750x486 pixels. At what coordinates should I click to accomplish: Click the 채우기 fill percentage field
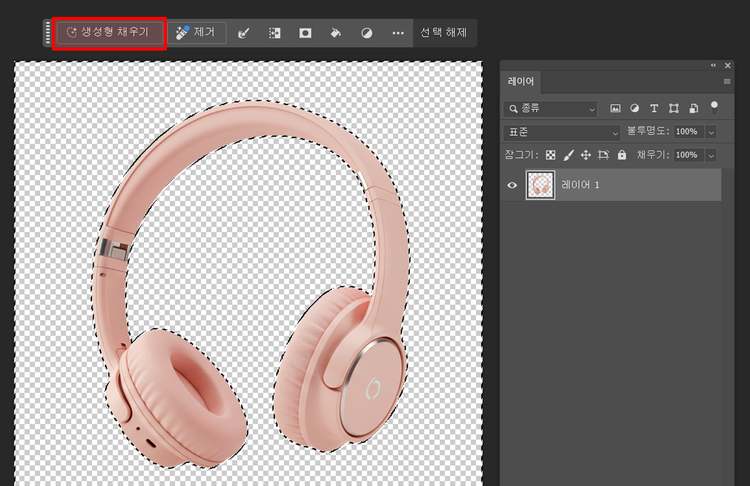click(686, 156)
